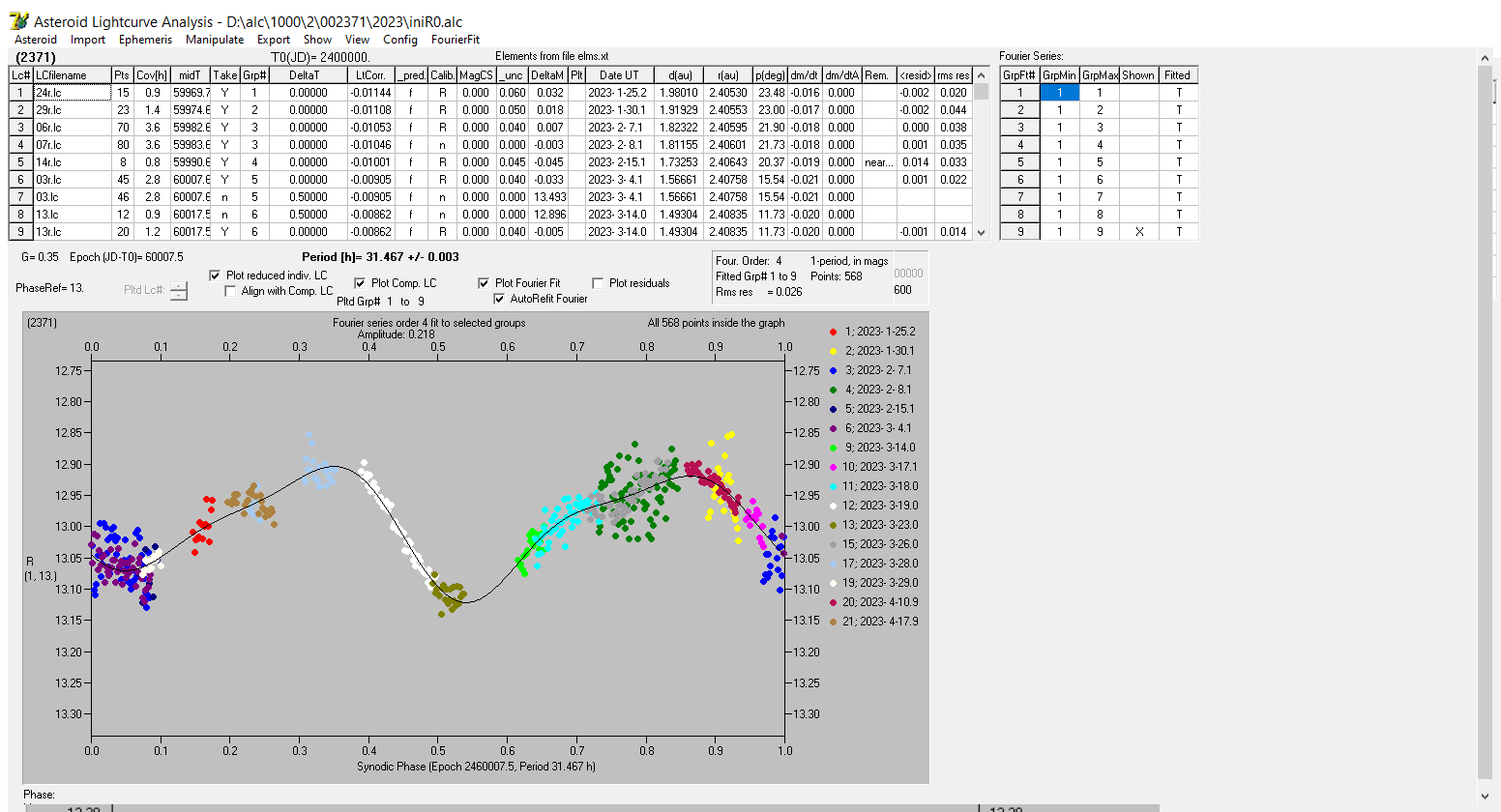Select the 07r.lc filename cell
Screen dimensions: 1501x812
click(72, 145)
